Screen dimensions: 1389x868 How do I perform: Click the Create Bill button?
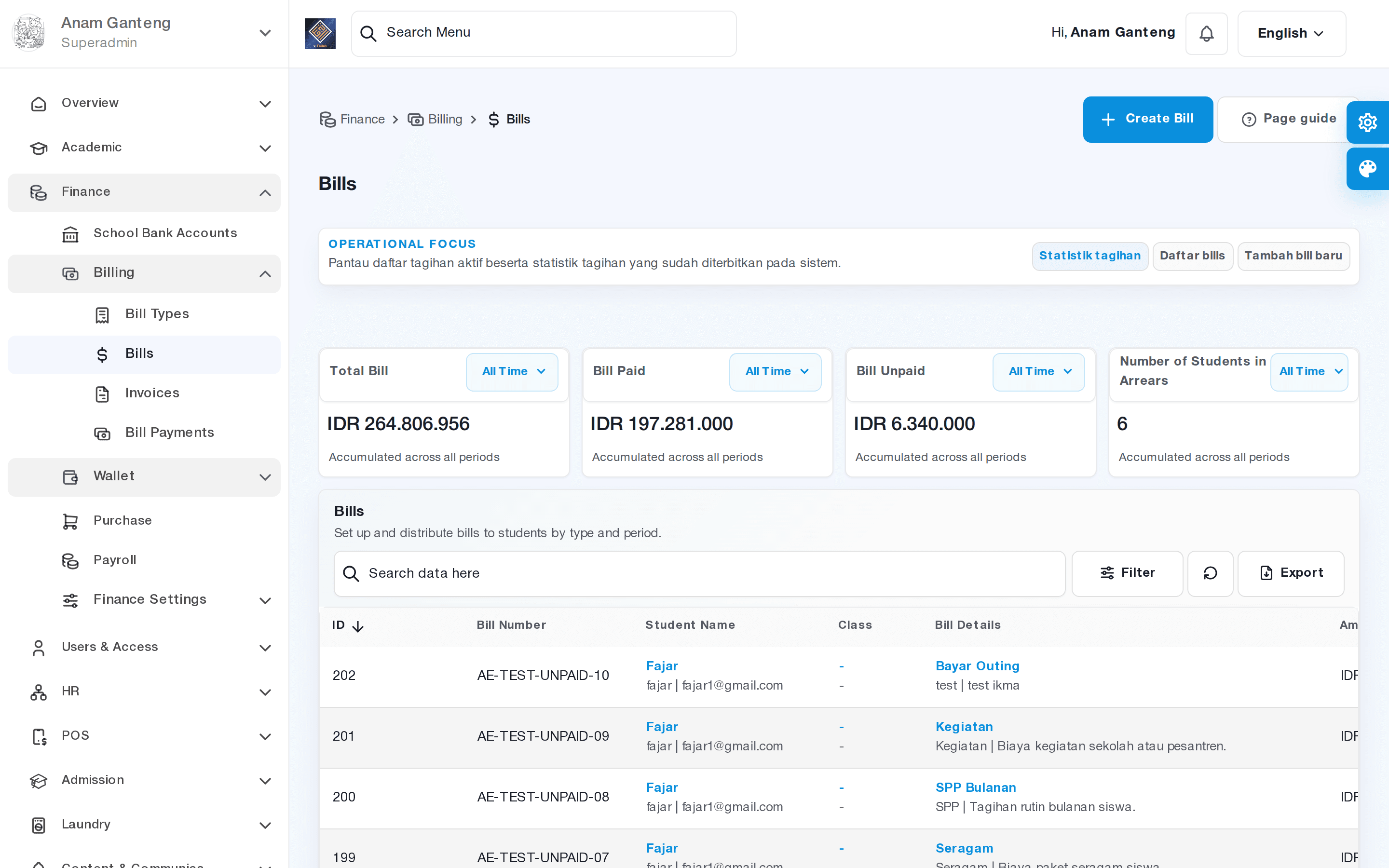click(1147, 120)
